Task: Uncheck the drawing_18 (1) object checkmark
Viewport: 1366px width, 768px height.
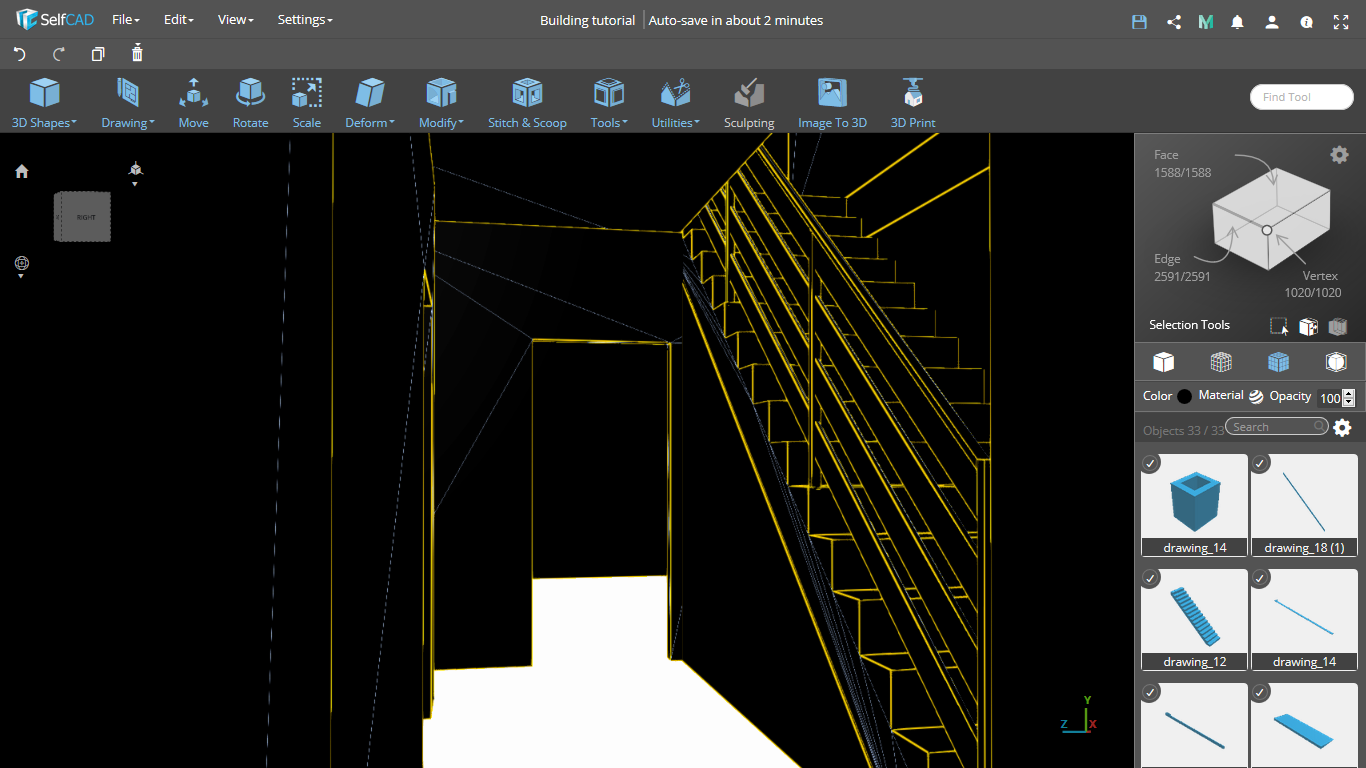Action: tap(1260, 463)
